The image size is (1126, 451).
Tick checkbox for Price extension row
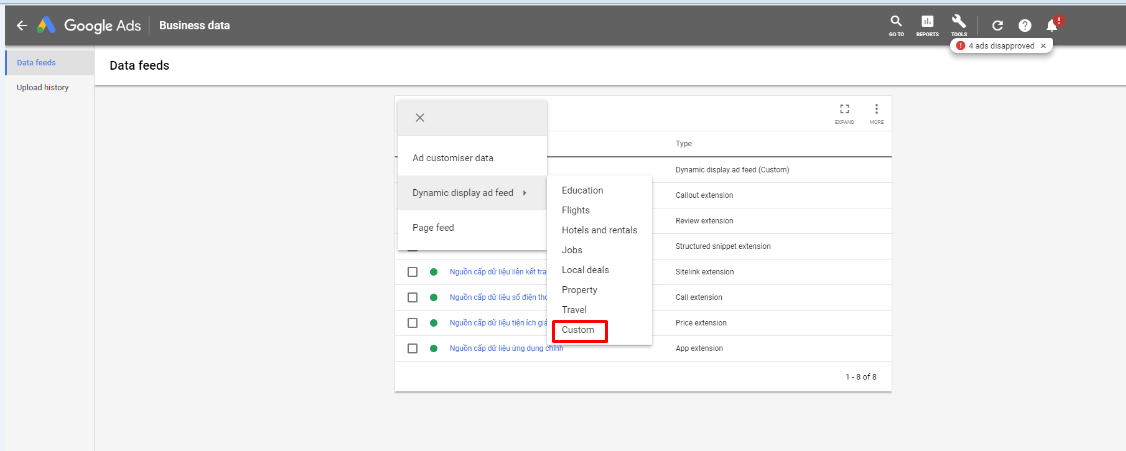click(412, 323)
